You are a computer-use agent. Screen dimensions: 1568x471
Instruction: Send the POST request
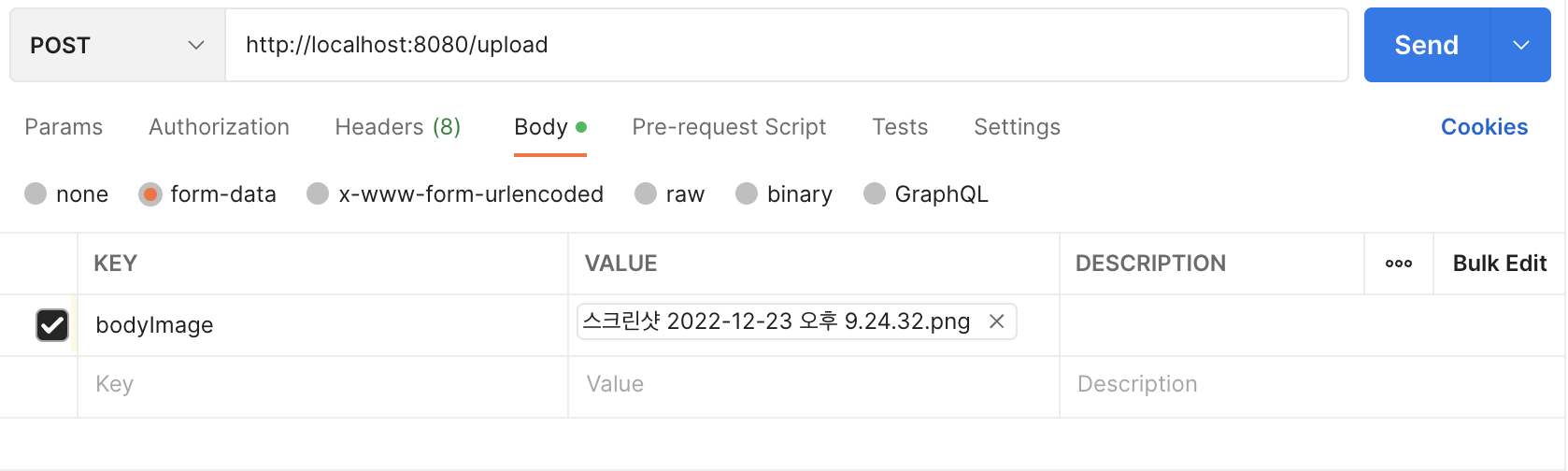tap(1427, 45)
